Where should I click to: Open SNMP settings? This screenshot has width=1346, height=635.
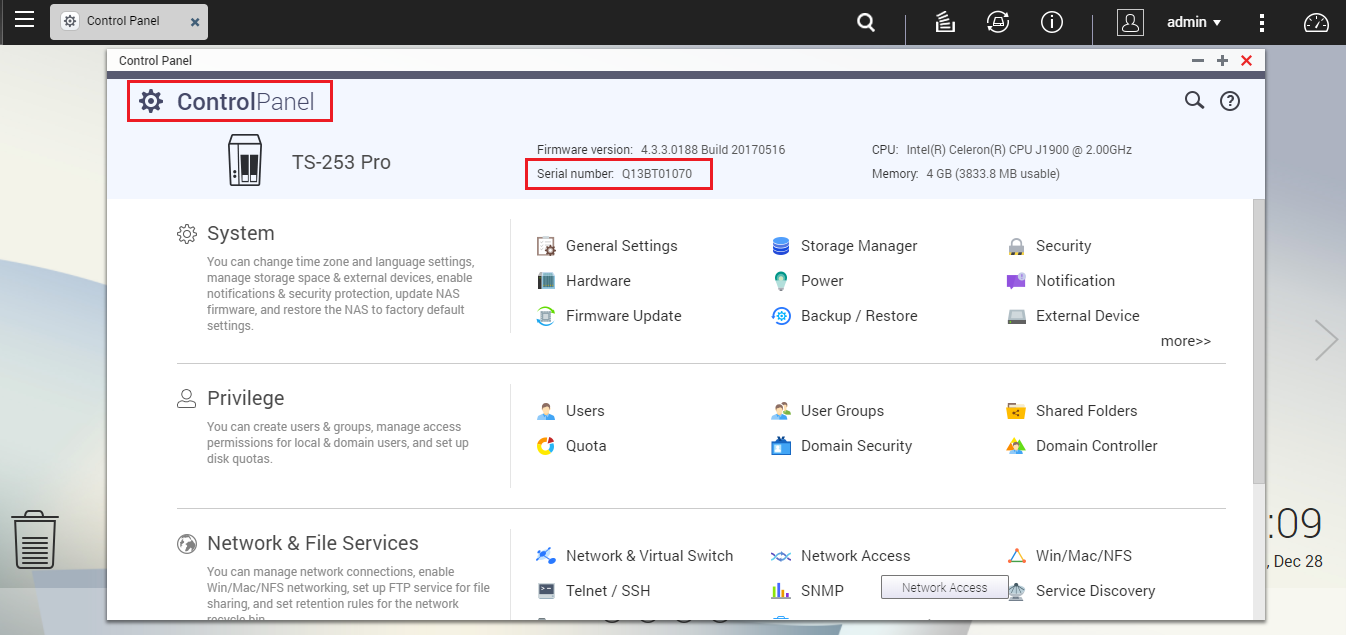coord(808,591)
